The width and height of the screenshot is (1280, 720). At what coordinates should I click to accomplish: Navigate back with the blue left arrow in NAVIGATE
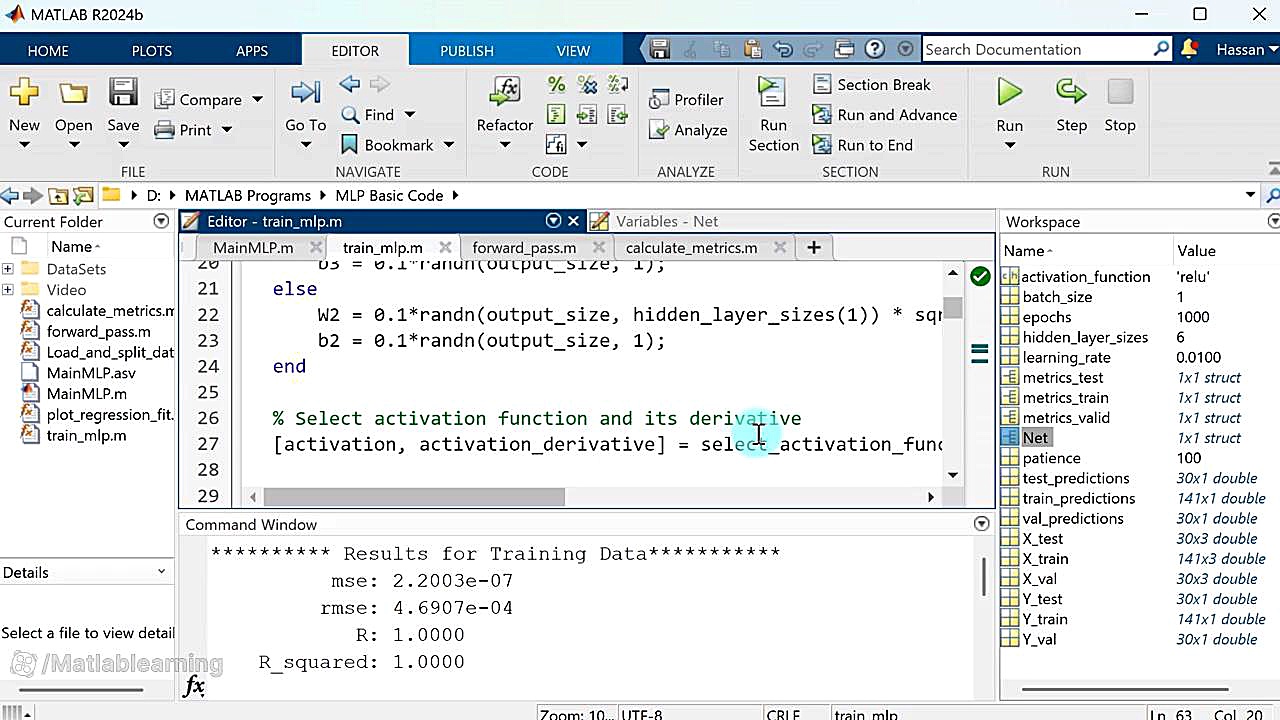(349, 84)
